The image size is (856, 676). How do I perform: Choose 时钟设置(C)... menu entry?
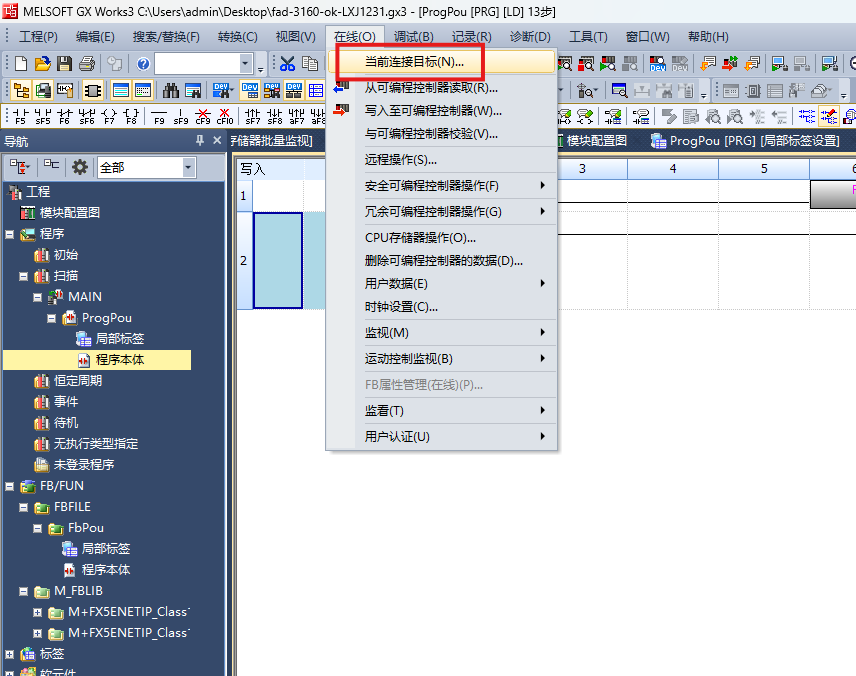point(442,307)
